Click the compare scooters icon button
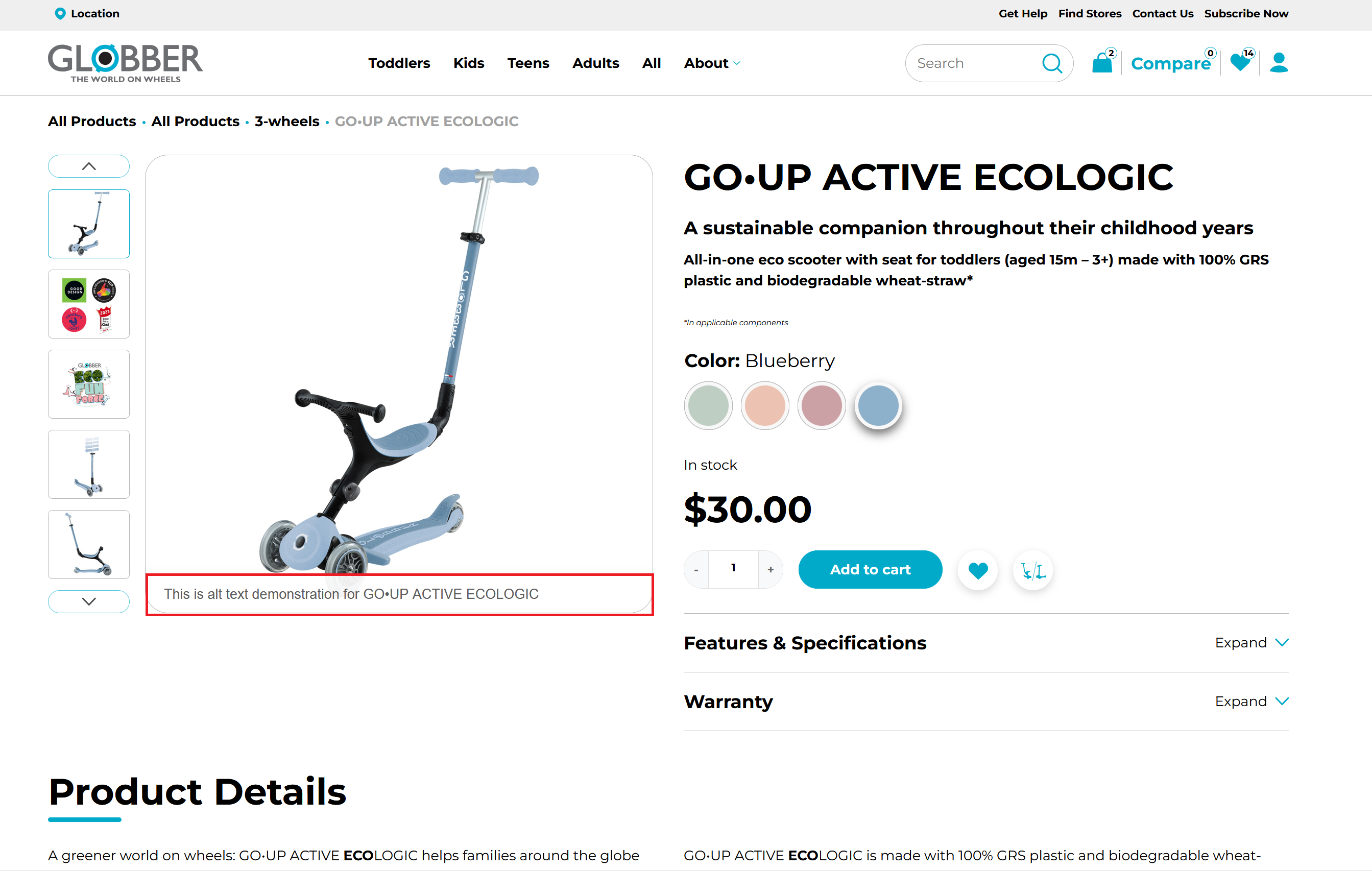The height and width of the screenshot is (871, 1372). (x=1032, y=570)
